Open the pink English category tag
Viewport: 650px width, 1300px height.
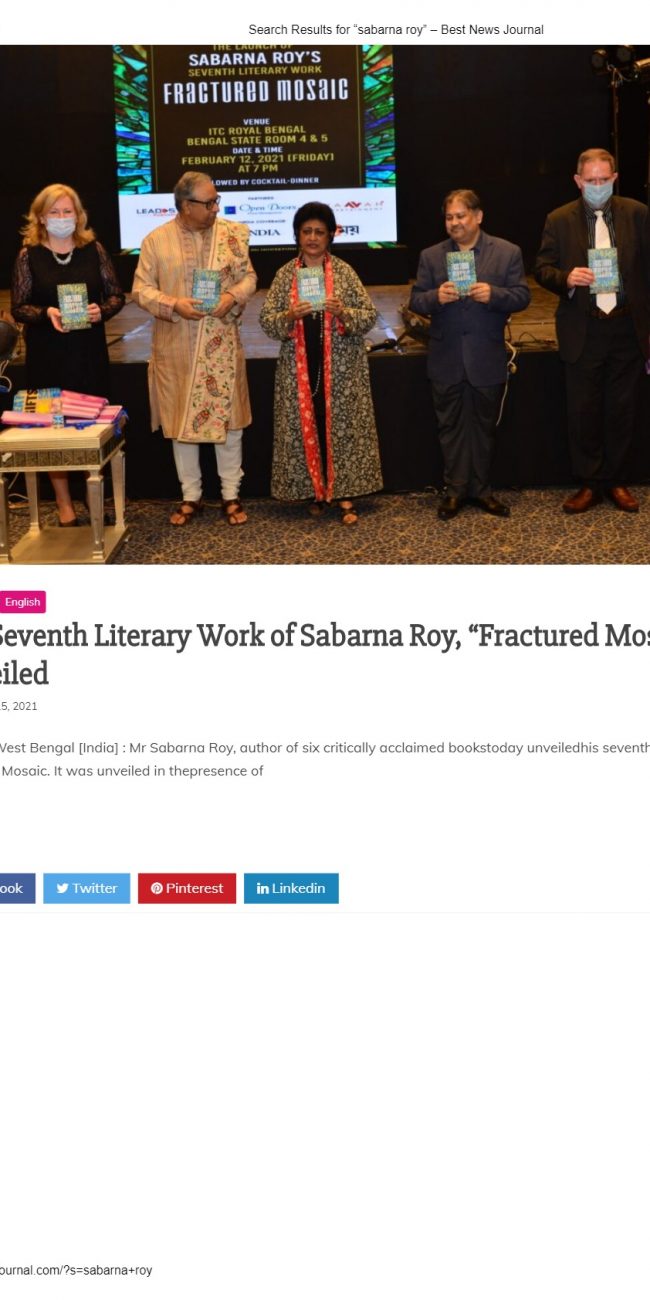(x=22, y=602)
